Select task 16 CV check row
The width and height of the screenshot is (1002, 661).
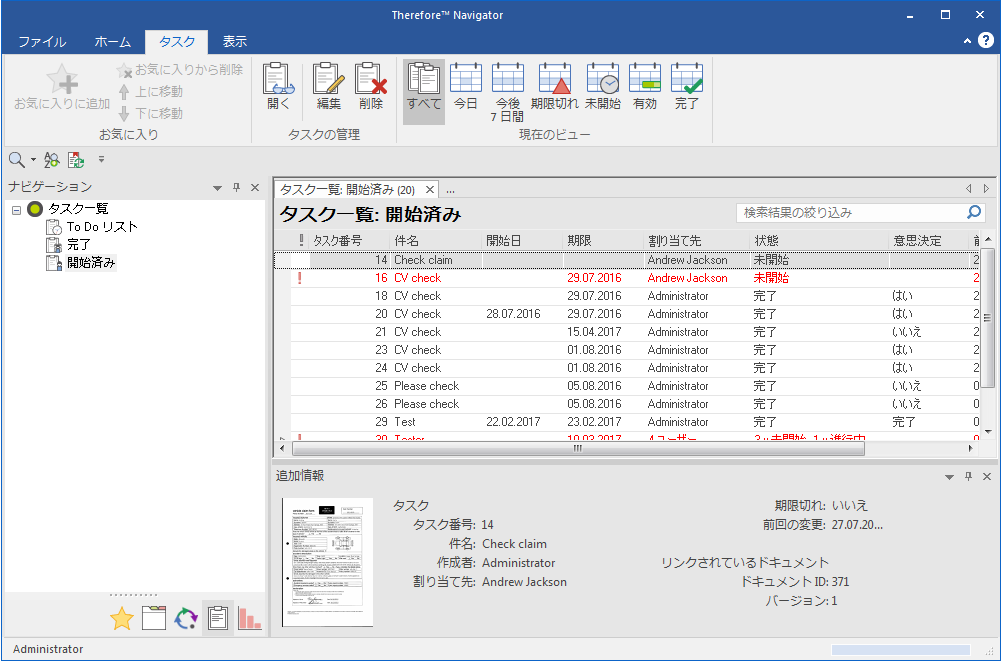pos(626,278)
